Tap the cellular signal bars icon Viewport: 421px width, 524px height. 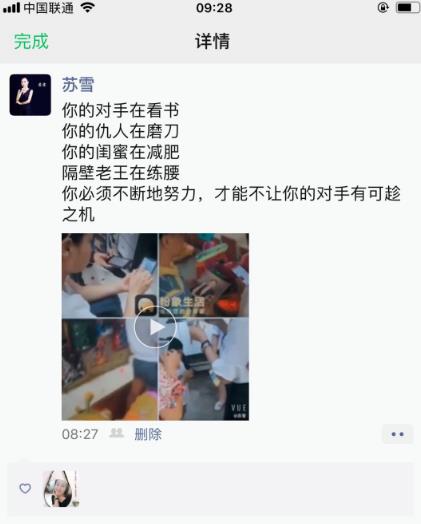coord(11,8)
